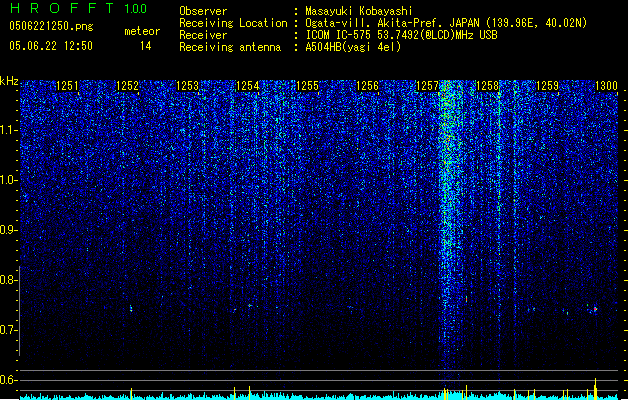
Task: Click the 1252 time marker
Action: [127, 86]
